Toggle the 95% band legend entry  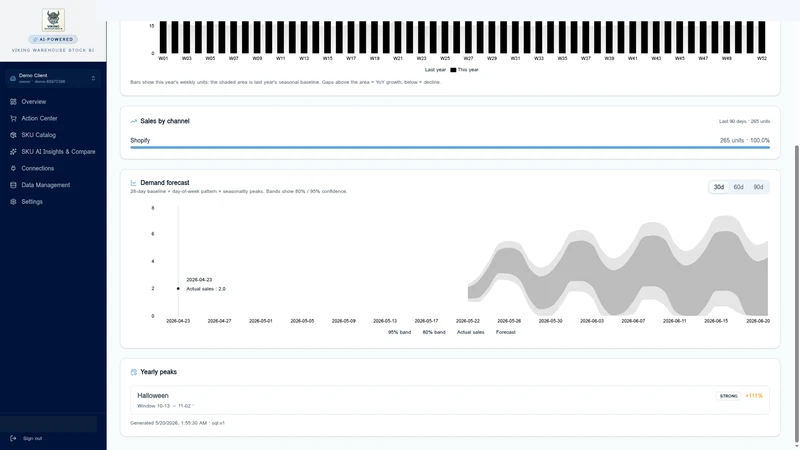pos(399,332)
